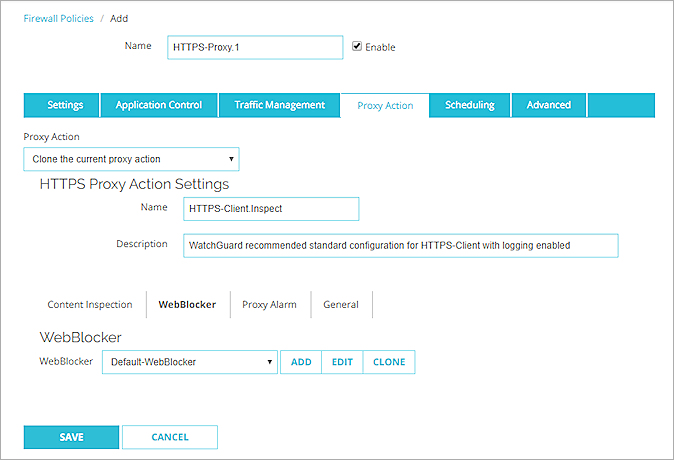Expand the Default-WebBlocker dropdown
Screen dimensions: 674x460
190,362
